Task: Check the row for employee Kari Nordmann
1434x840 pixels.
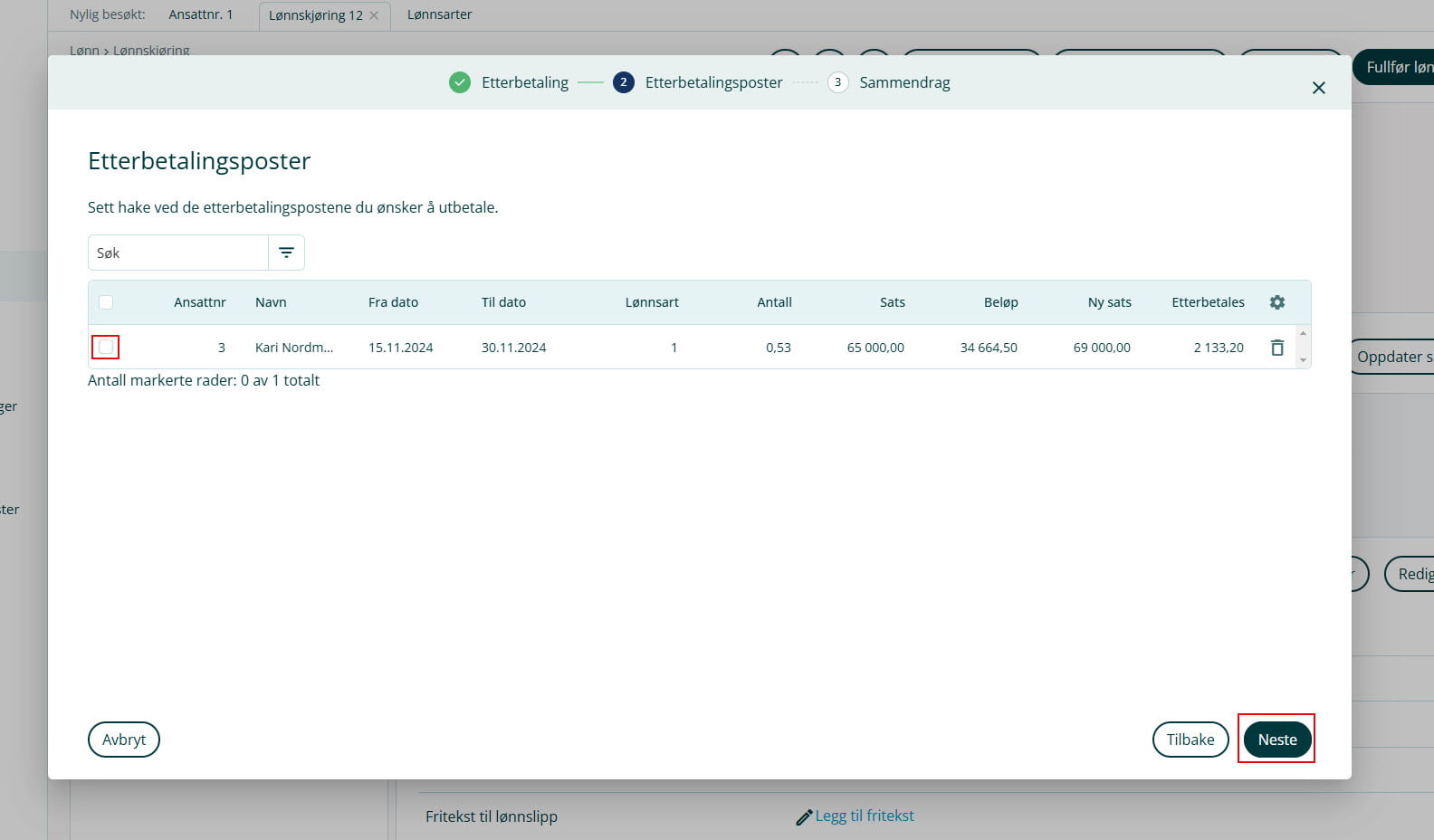Action: 106,347
